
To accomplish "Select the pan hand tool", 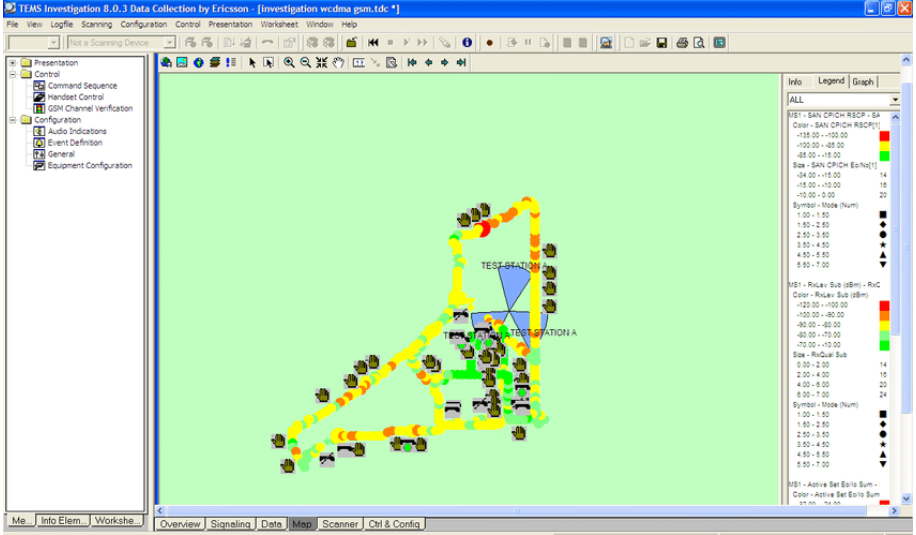I will [x=338, y=62].
